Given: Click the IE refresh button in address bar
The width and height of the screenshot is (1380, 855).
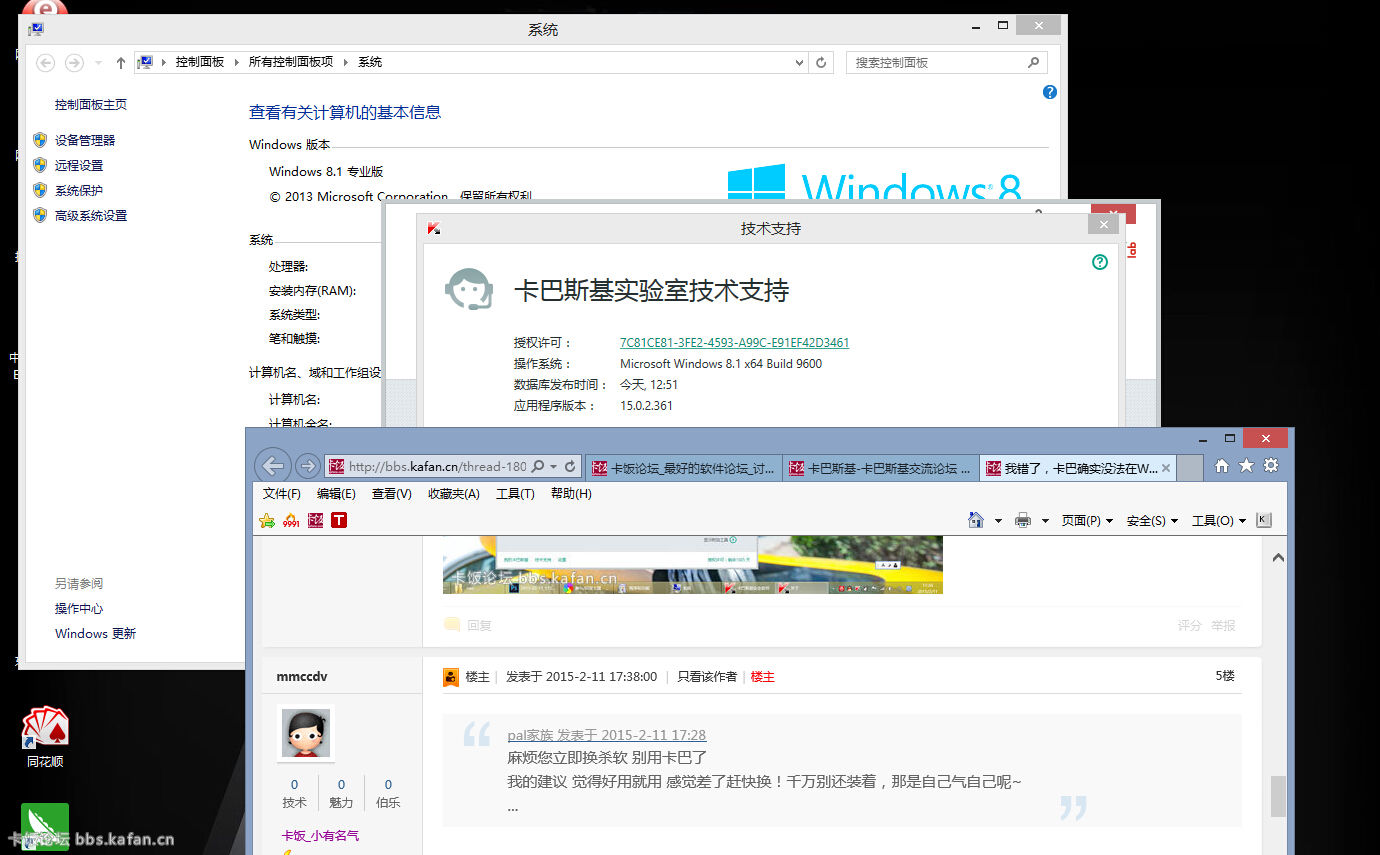Looking at the screenshot, I should point(570,466).
